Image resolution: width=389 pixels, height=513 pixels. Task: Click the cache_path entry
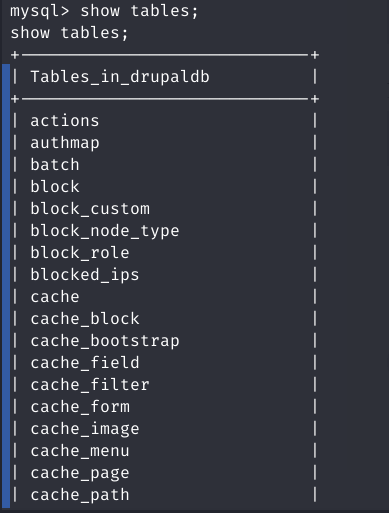click(x=80, y=495)
